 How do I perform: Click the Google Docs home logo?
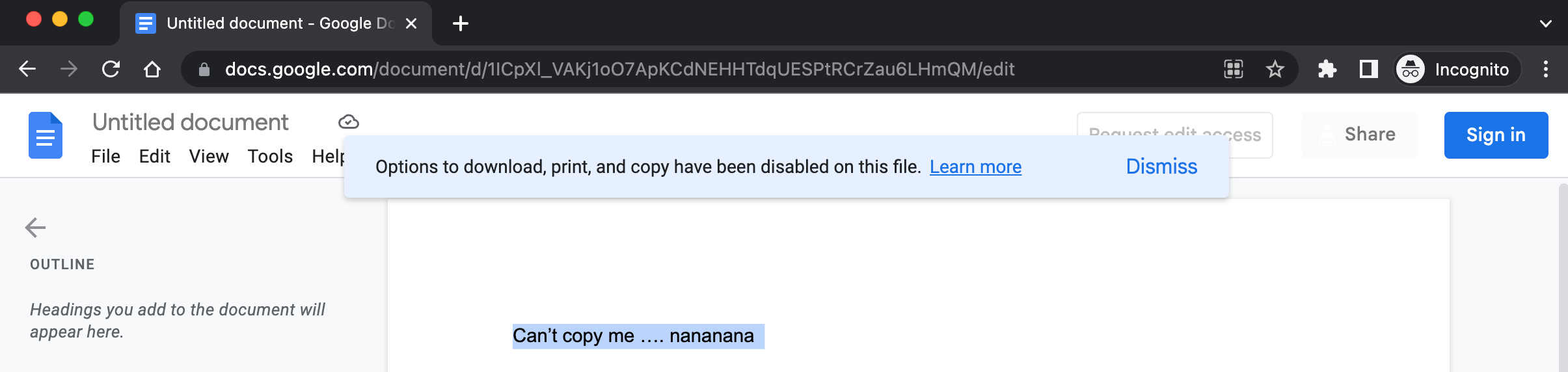coord(46,135)
